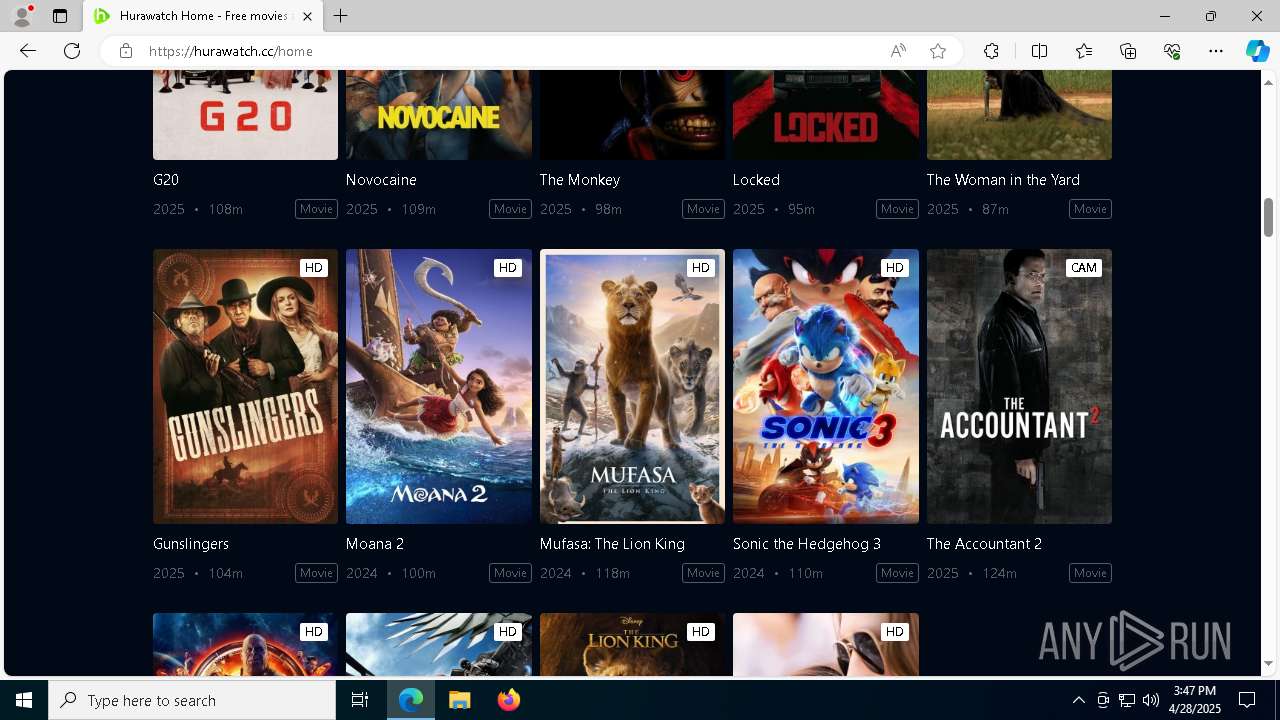Image resolution: width=1280 pixels, height=720 pixels.
Task: Open Browser essentials heart icon
Action: coord(1172,51)
